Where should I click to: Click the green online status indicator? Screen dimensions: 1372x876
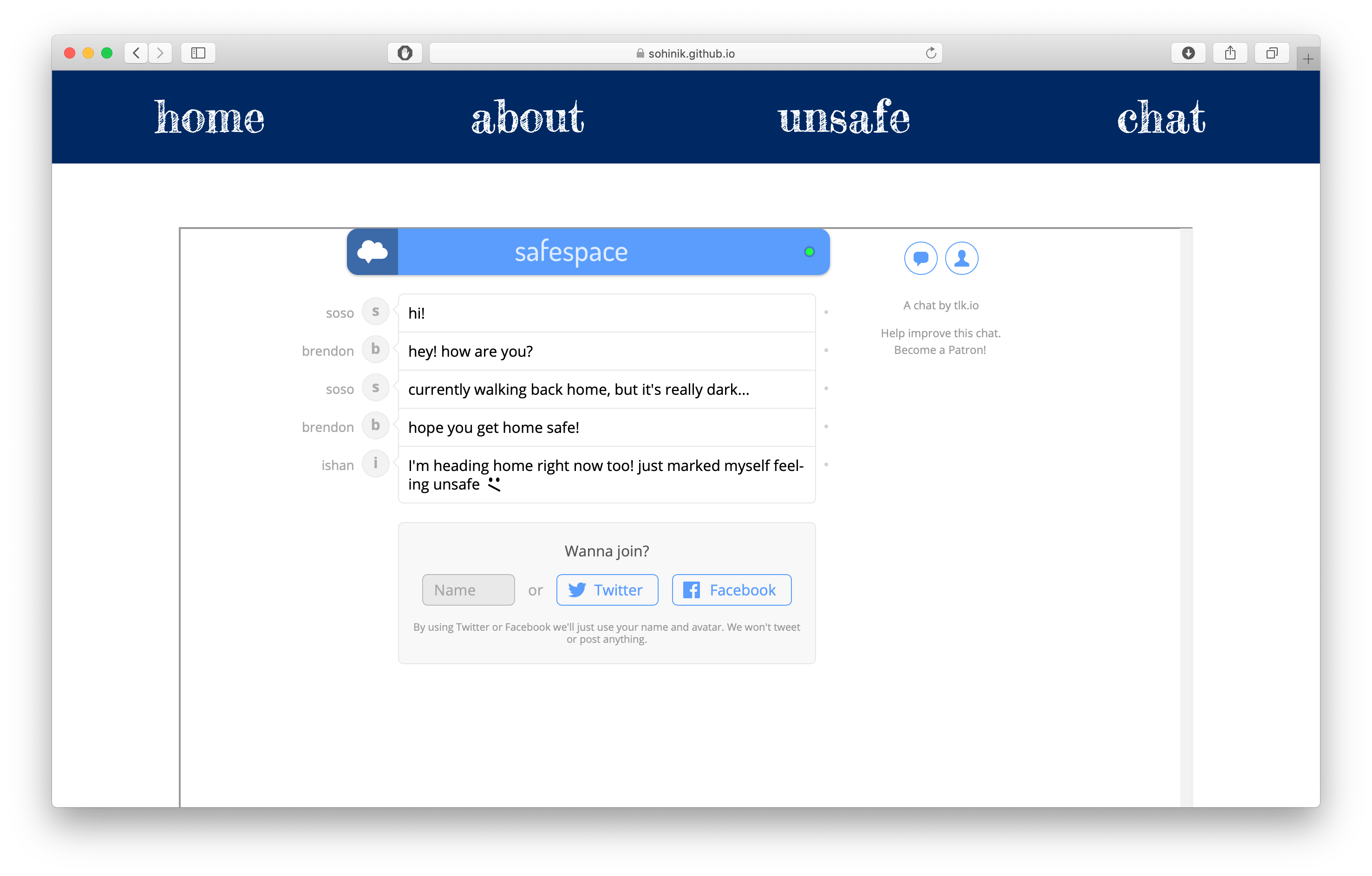pos(809,252)
